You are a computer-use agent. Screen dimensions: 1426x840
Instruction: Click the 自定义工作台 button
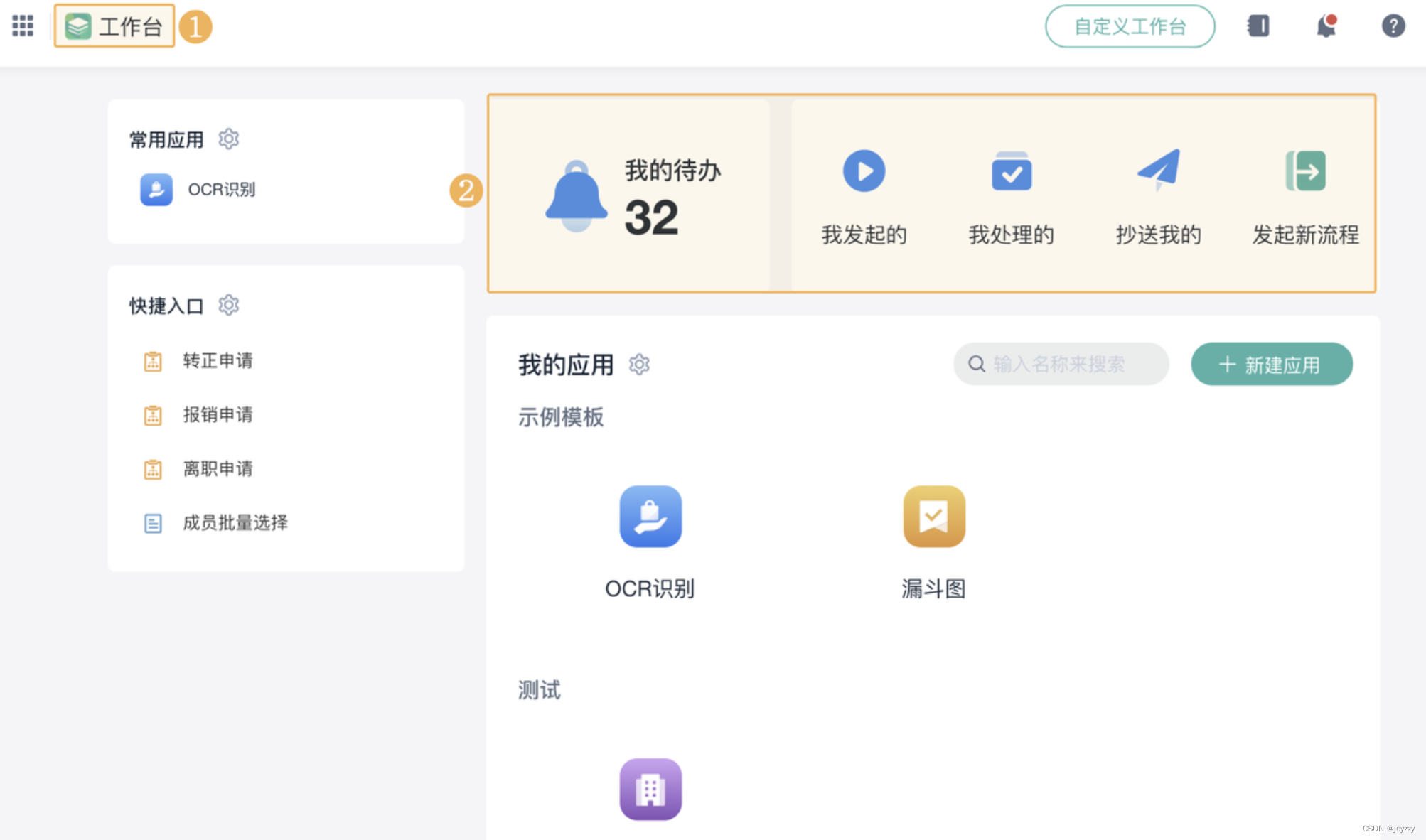(x=1130, y=26)
